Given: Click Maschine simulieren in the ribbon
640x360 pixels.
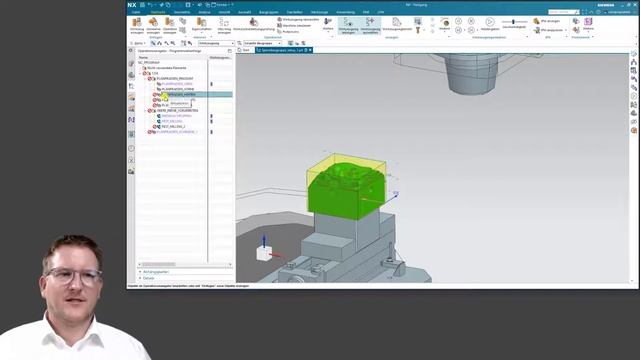Looking at the screenshot, I should (294, 25).
